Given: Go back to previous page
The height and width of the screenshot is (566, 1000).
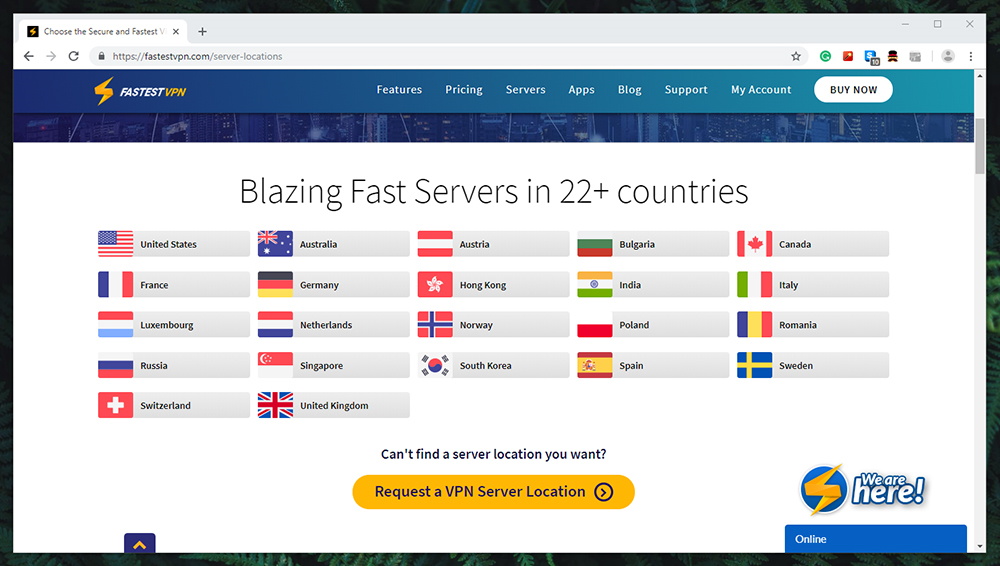Looking at the screenshot, I should point(29,56).
